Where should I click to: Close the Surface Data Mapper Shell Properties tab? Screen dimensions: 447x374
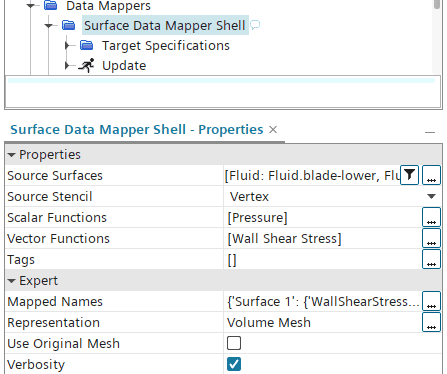coord(273,130)
